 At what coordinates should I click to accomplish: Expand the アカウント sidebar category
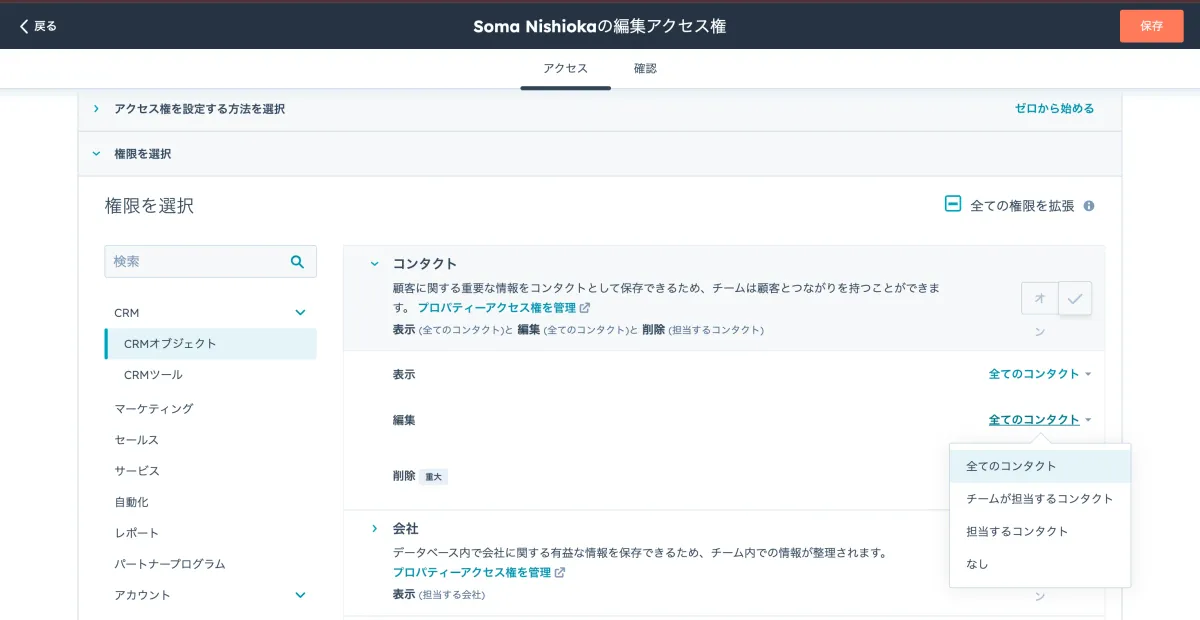point(299,595)
